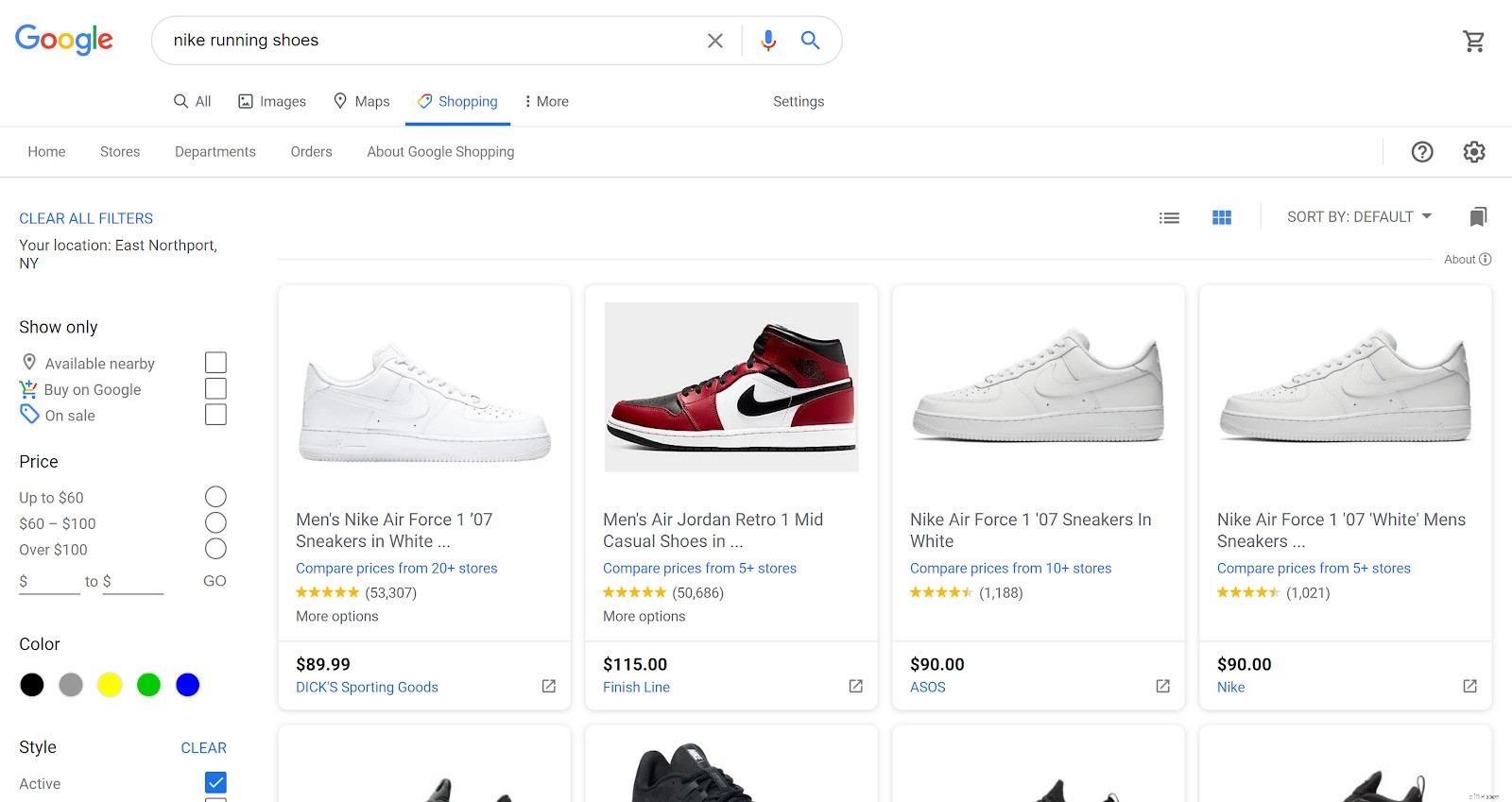This screenshot has height=802, width=1512.
Task: Open the DICK'S Sporting Goods link
Action: pyautogui.click(x=367, y=687)
